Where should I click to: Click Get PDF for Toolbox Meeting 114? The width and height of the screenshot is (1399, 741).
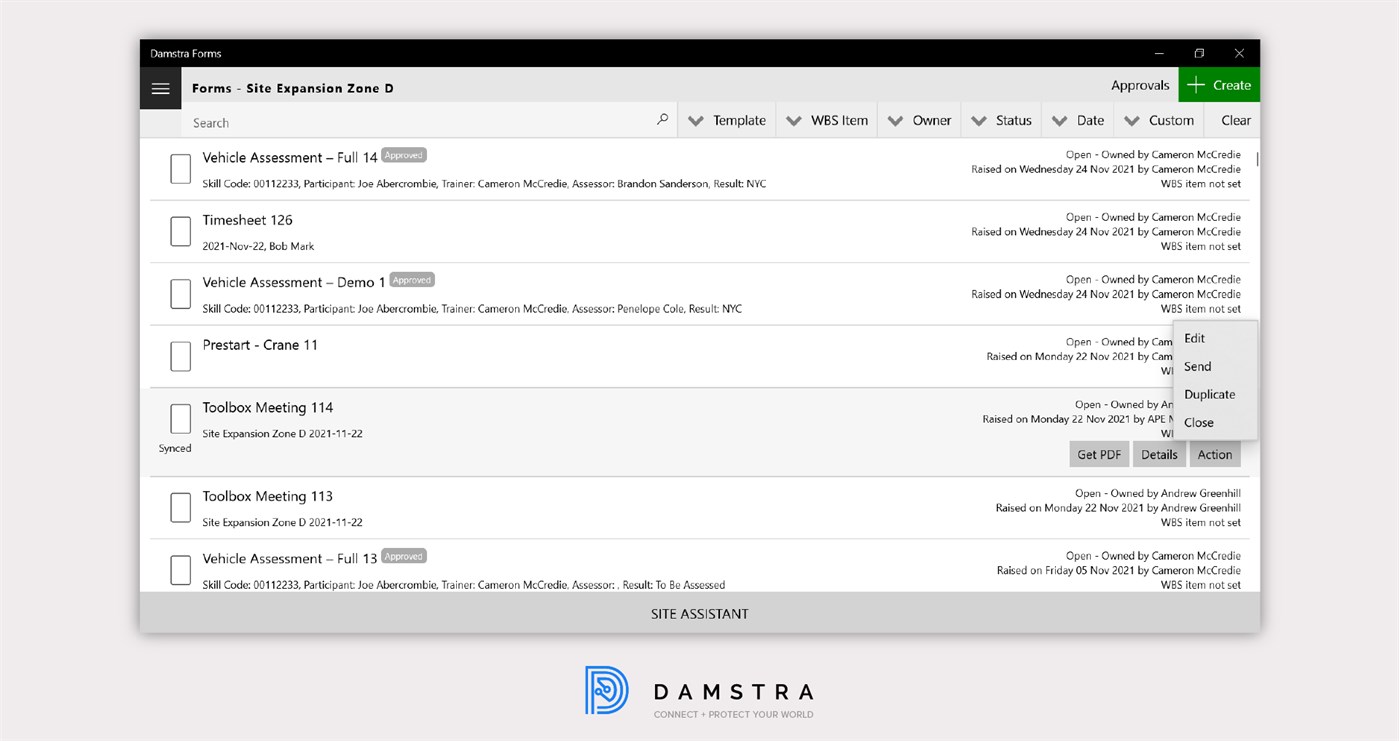[1098, 454]
